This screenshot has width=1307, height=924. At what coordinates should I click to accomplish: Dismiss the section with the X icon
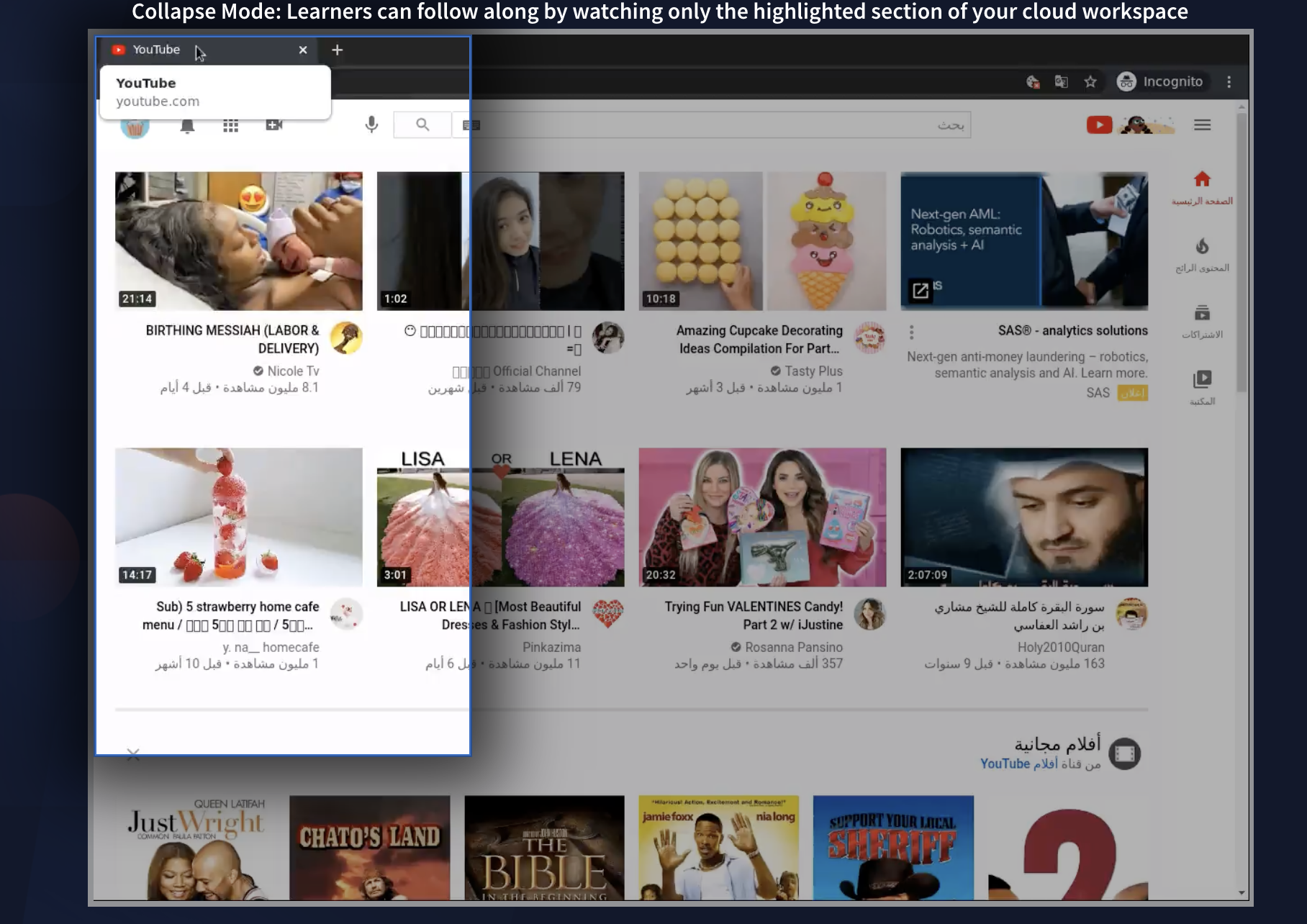(x=133, y=754)
